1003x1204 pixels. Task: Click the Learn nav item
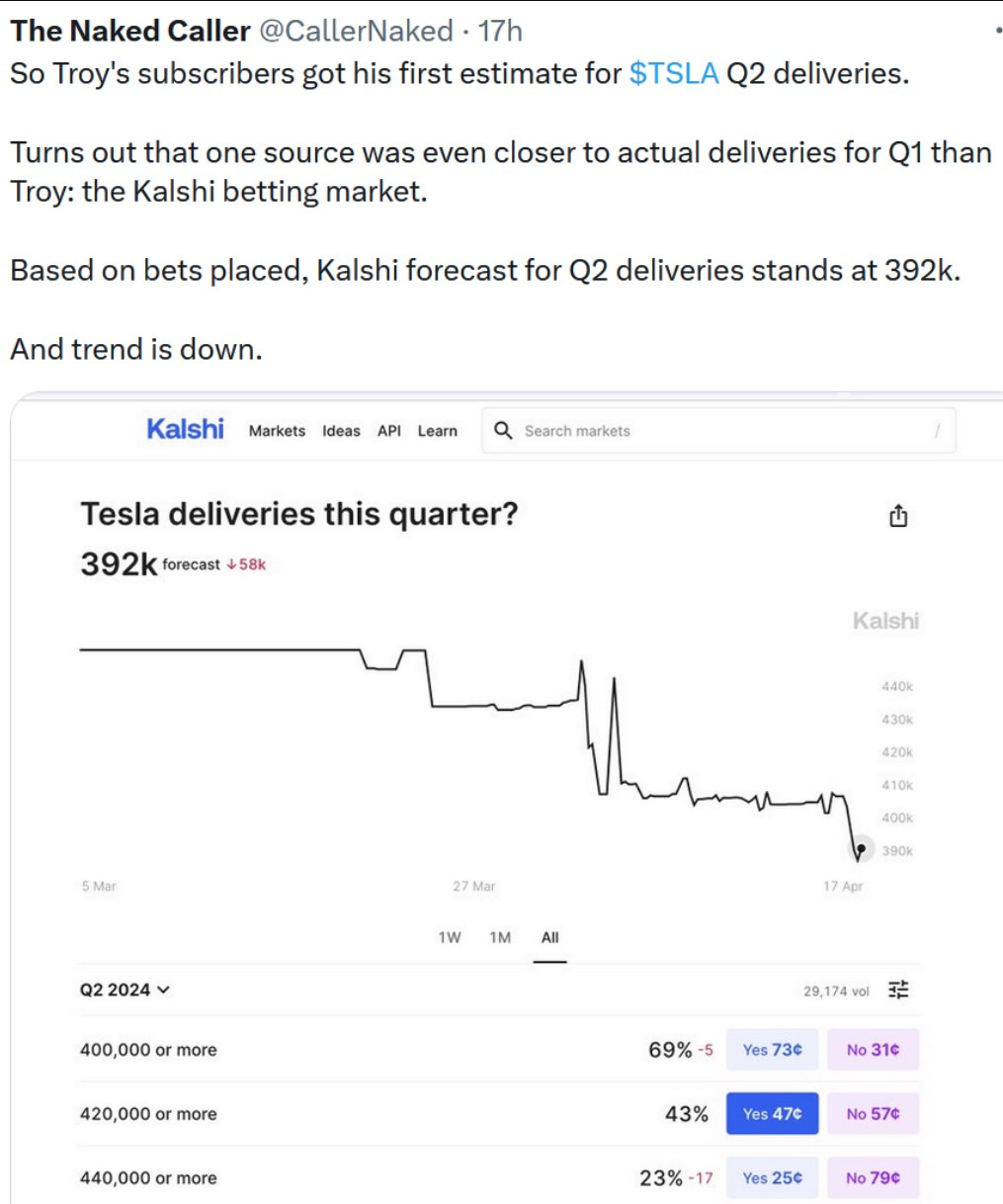[437, 431]
